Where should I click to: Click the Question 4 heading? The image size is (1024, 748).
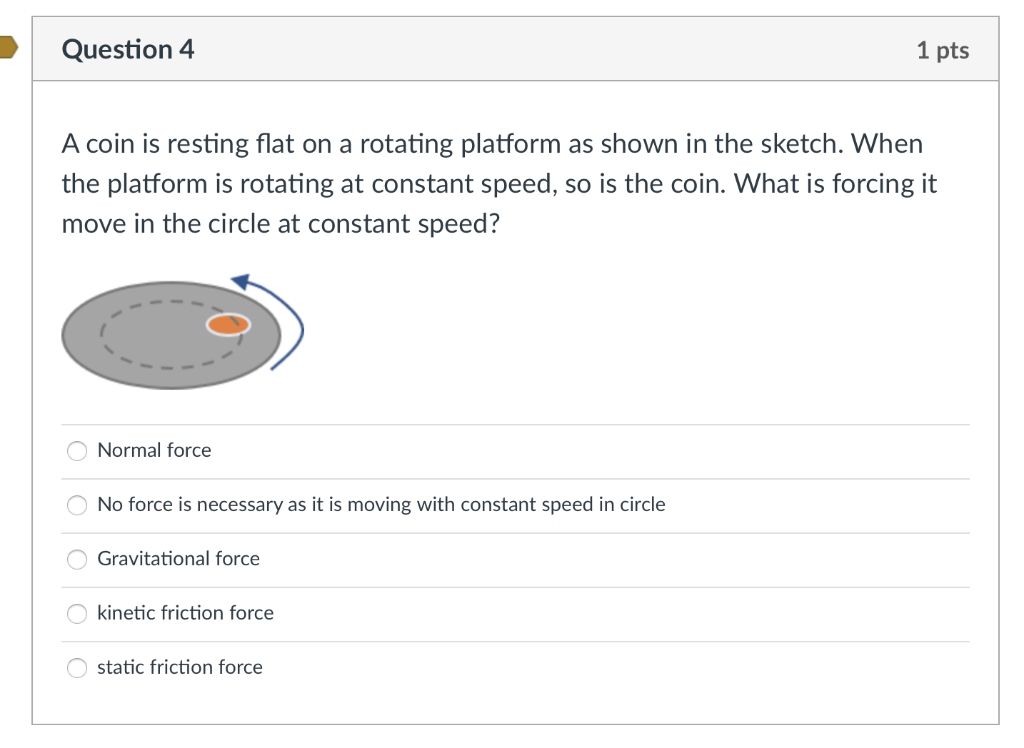click(128, 50)
